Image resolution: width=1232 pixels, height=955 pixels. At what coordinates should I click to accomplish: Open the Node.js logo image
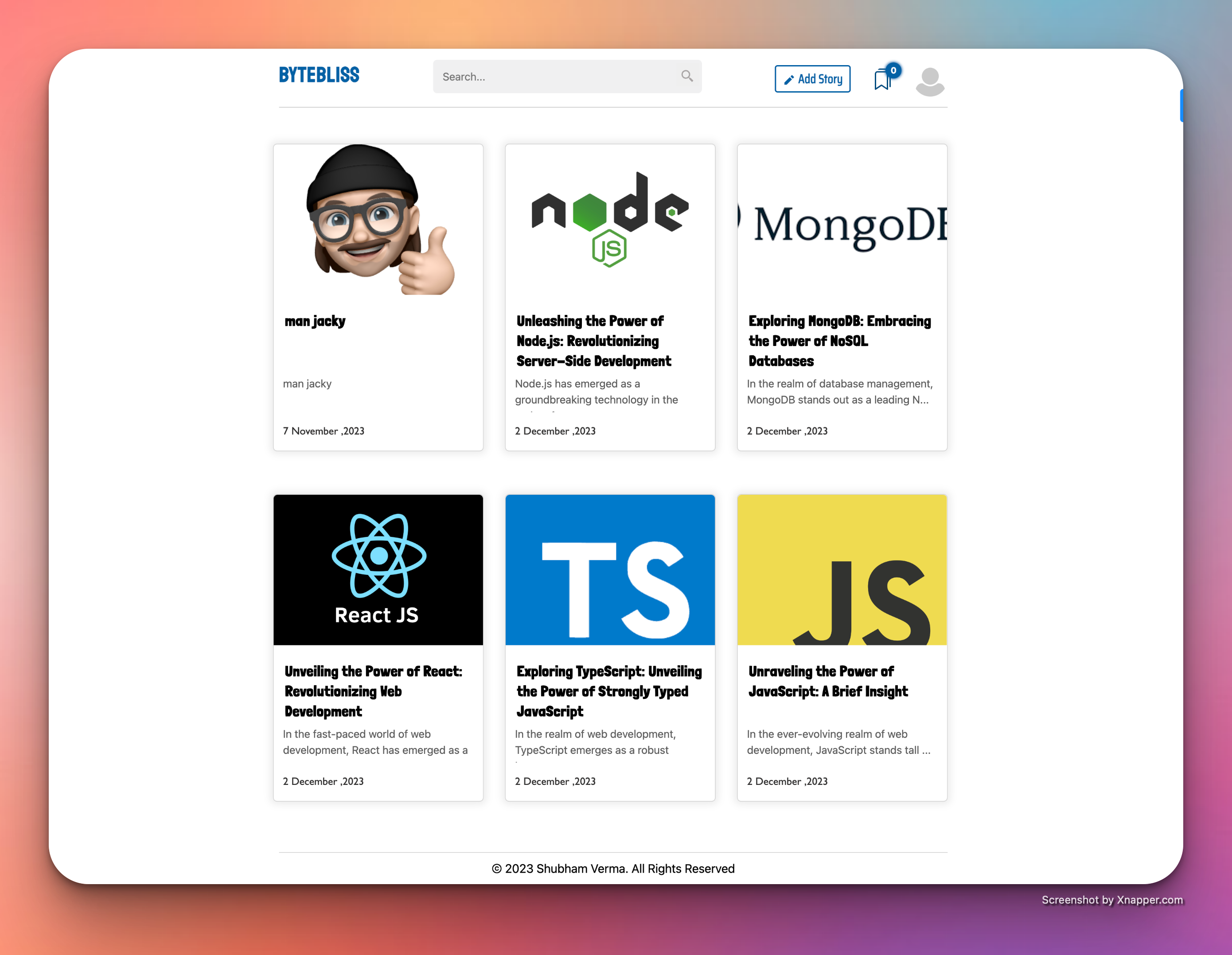pos(610,220)
